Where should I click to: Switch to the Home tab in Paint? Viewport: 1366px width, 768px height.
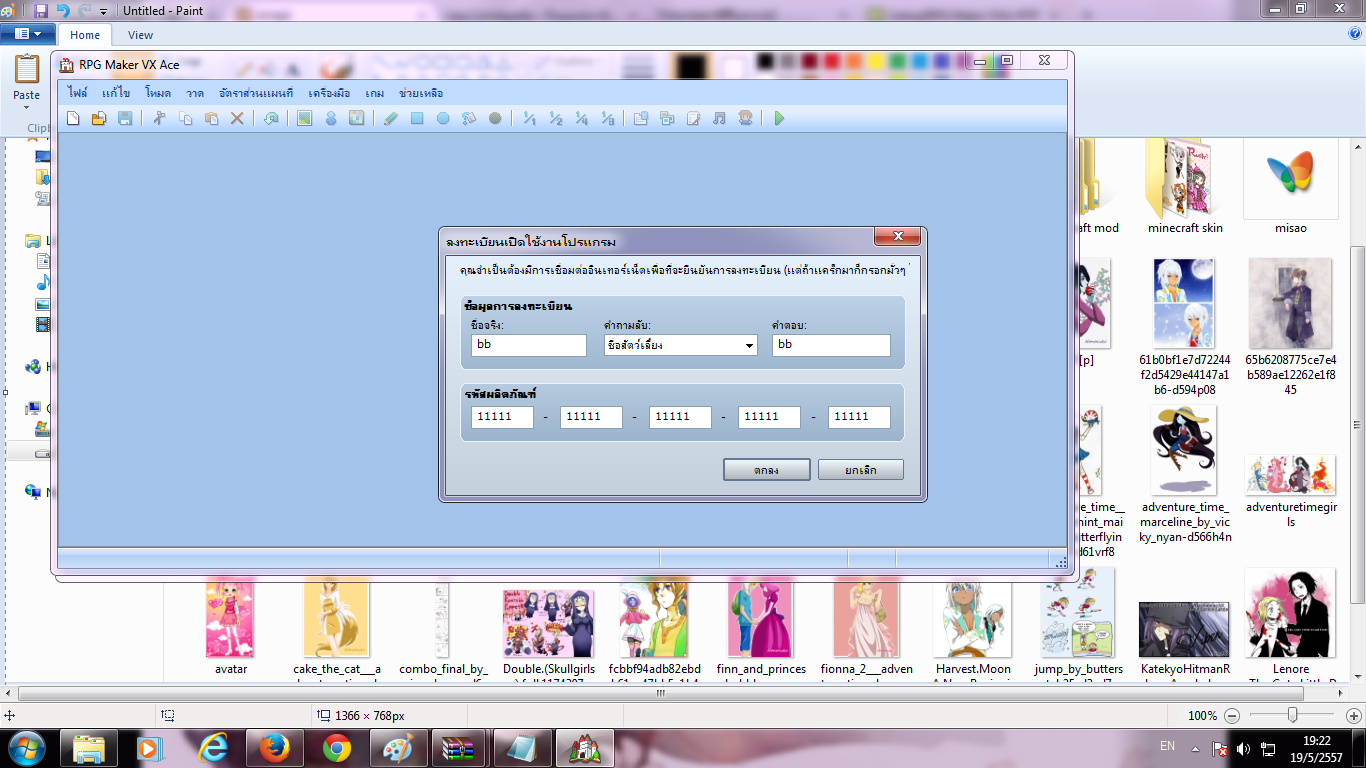[85, 35]
